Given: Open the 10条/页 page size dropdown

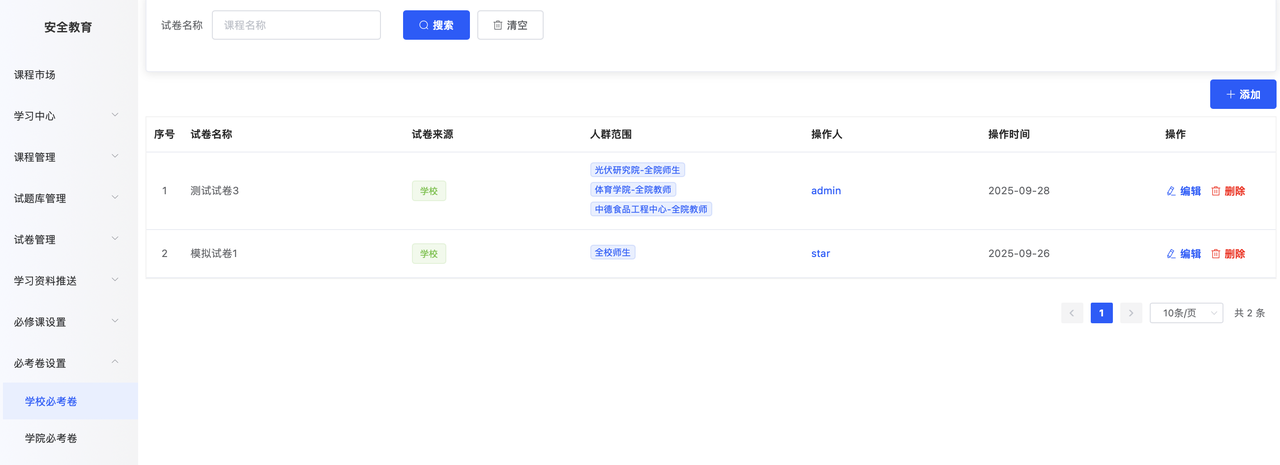Looking at the screenshot, I should 1186,313.
